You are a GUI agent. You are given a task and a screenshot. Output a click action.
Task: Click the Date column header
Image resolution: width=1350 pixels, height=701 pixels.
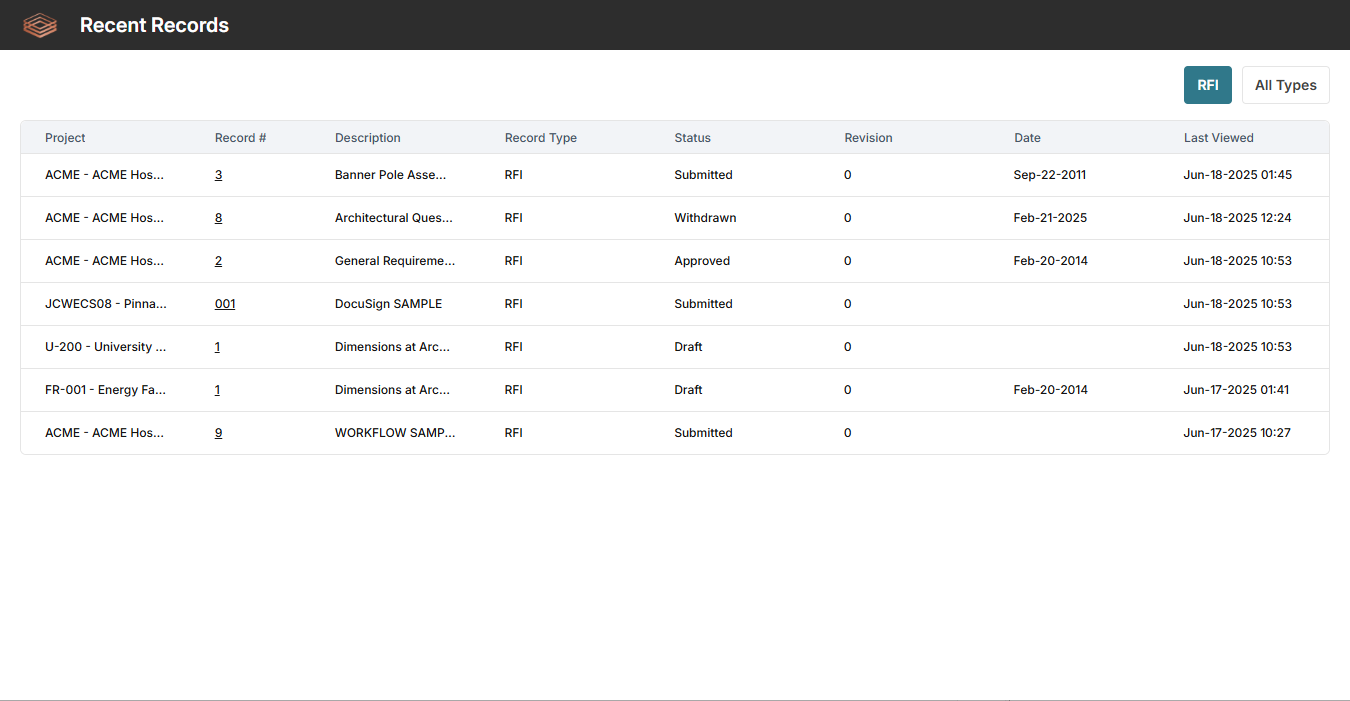pos(1027,138)
